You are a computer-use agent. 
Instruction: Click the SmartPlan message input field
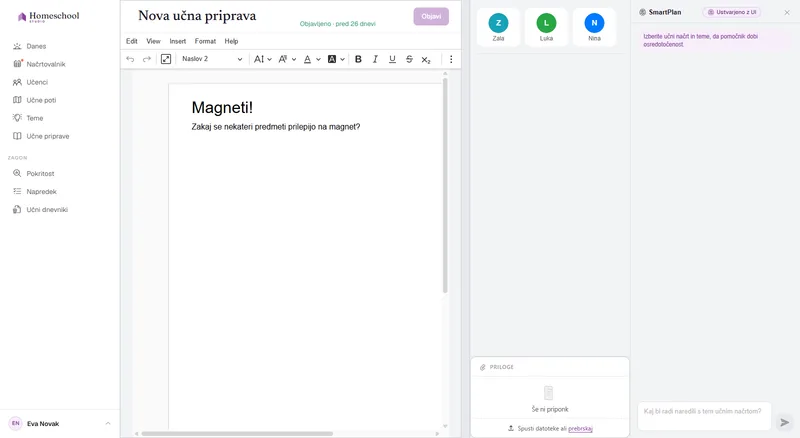(704, 416)
